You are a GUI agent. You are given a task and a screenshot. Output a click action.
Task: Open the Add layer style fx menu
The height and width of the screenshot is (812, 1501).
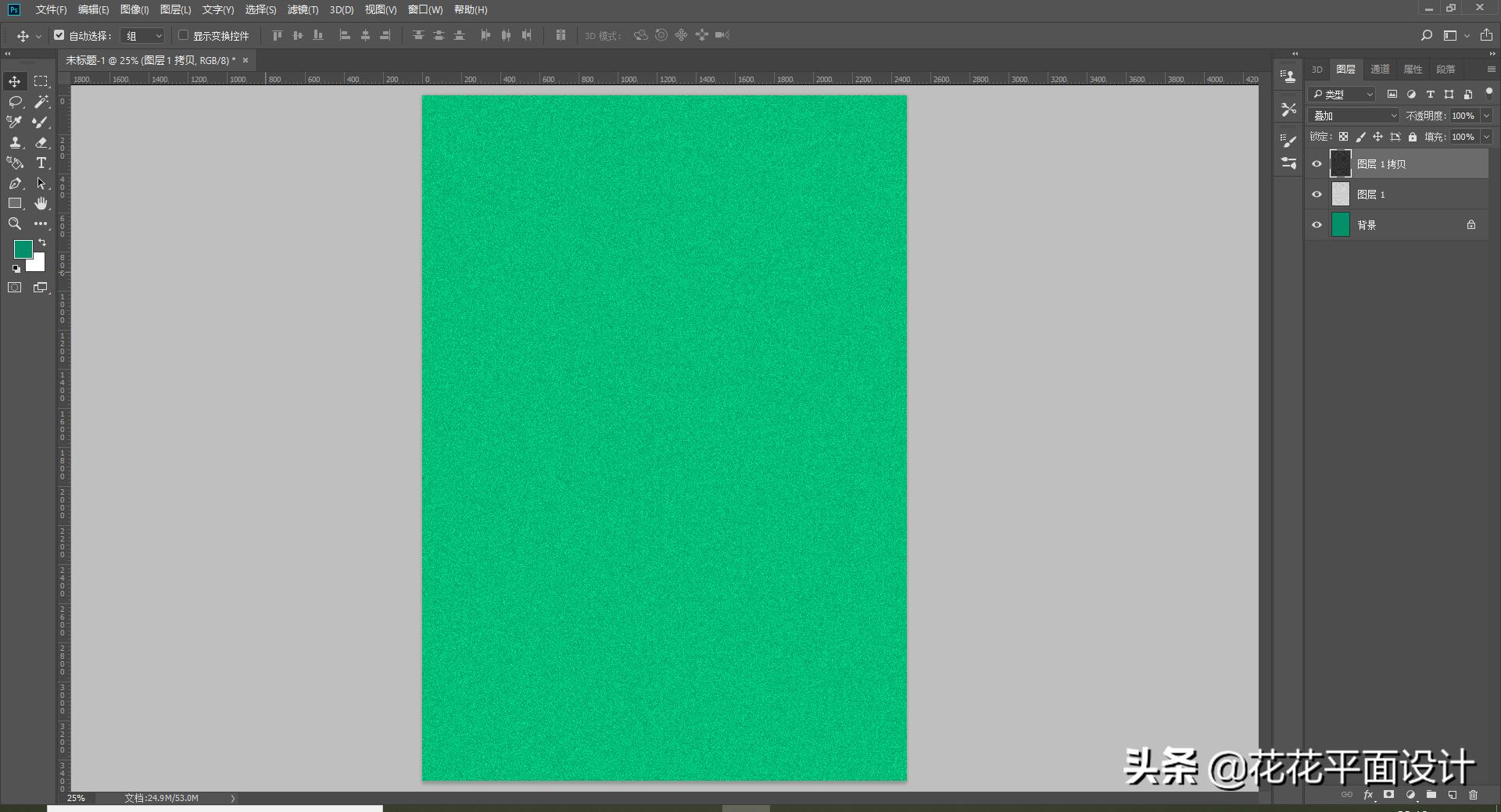coord(1368,795)
